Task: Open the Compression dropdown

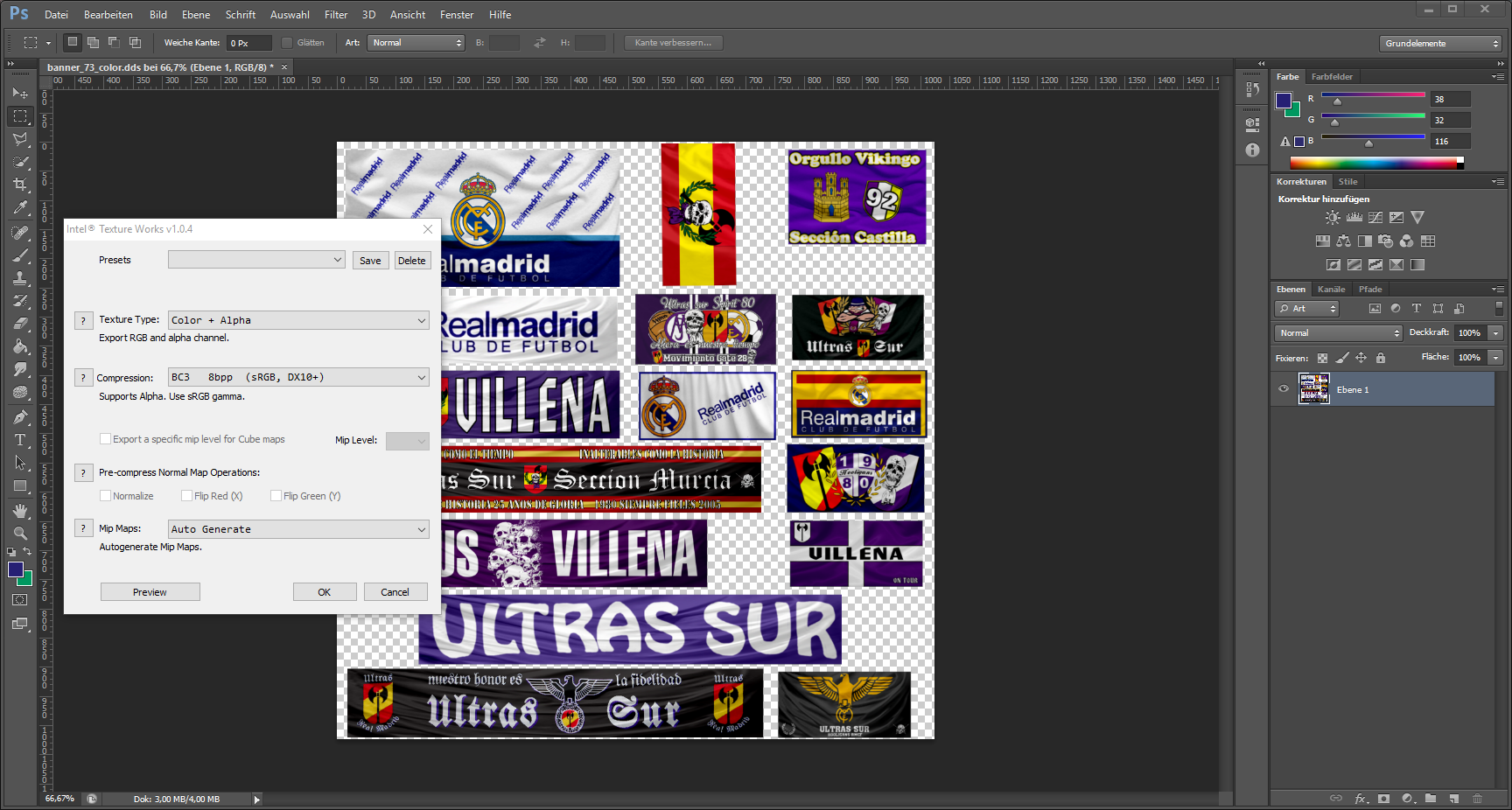Action: point(298,377)
